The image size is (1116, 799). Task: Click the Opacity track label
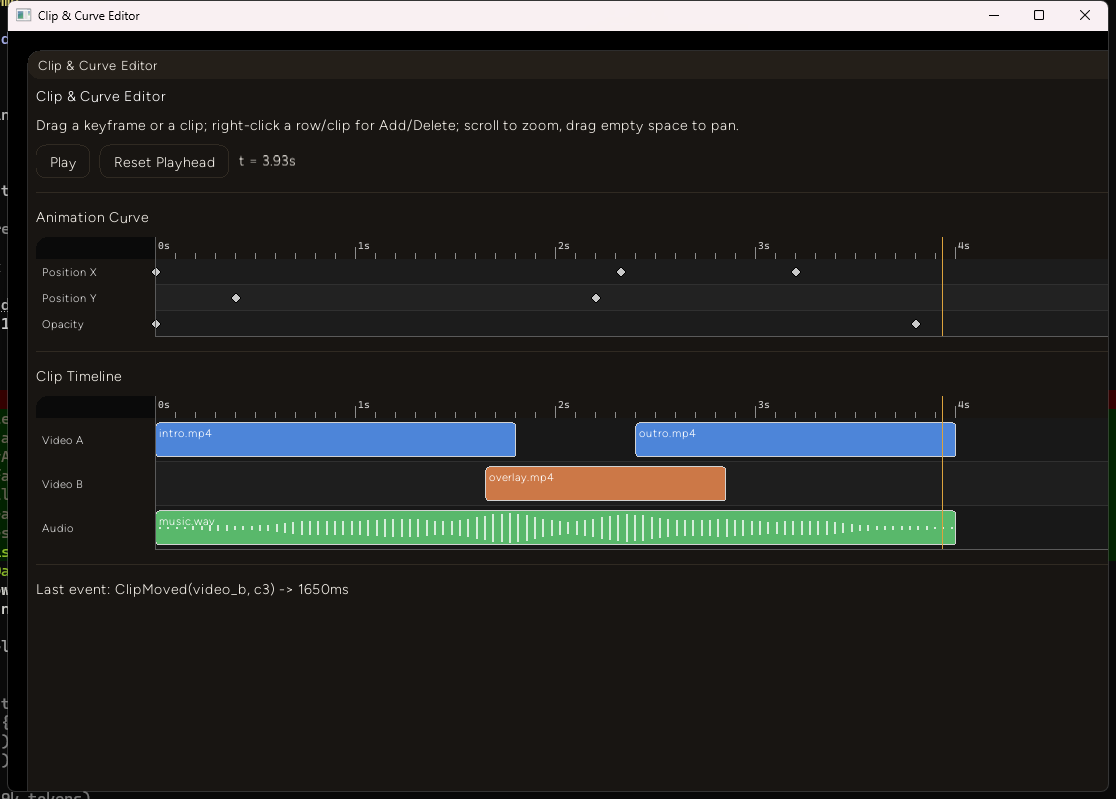(63, 324)
